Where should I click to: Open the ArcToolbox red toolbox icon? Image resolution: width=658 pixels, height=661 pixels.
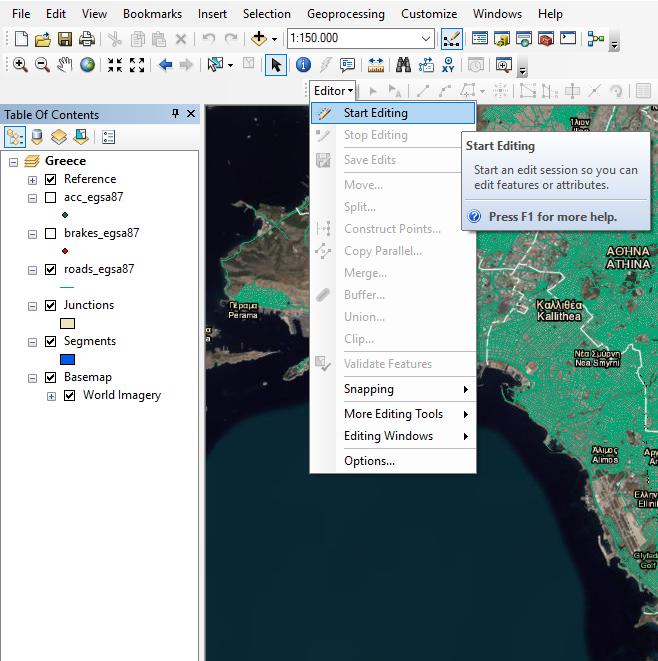coord(545,39)
